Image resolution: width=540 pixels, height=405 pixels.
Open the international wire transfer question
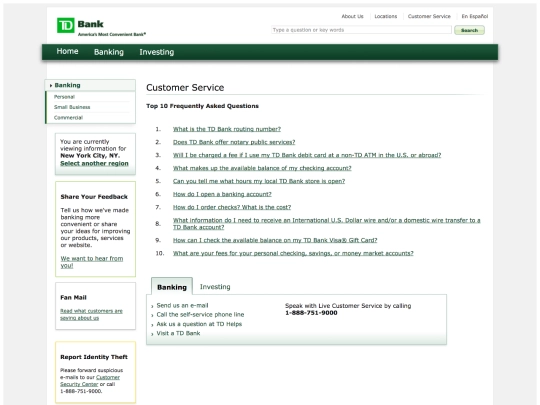point(326,224)
